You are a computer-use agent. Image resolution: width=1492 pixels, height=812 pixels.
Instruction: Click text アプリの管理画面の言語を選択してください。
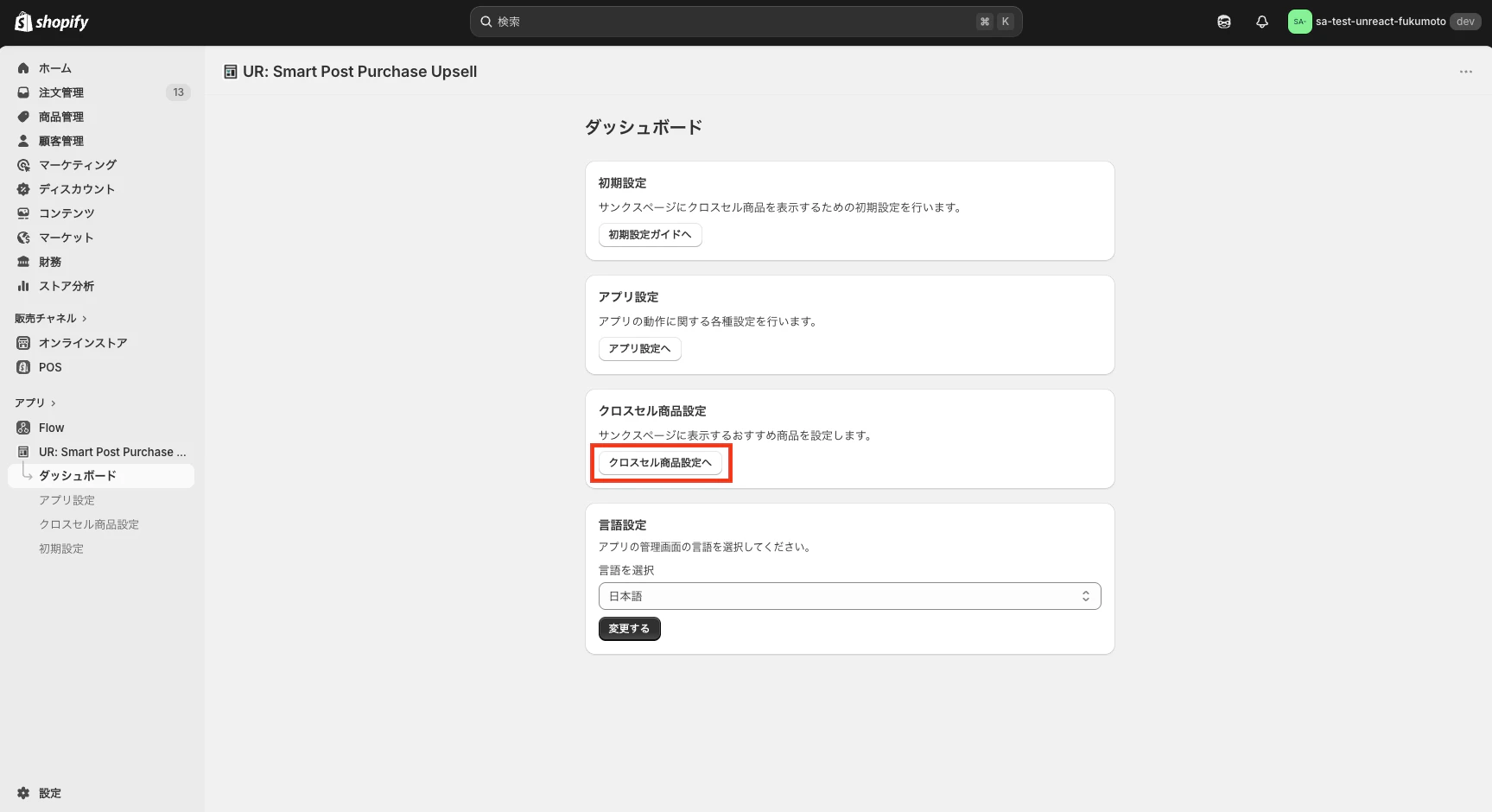click(x=707, y=547)
